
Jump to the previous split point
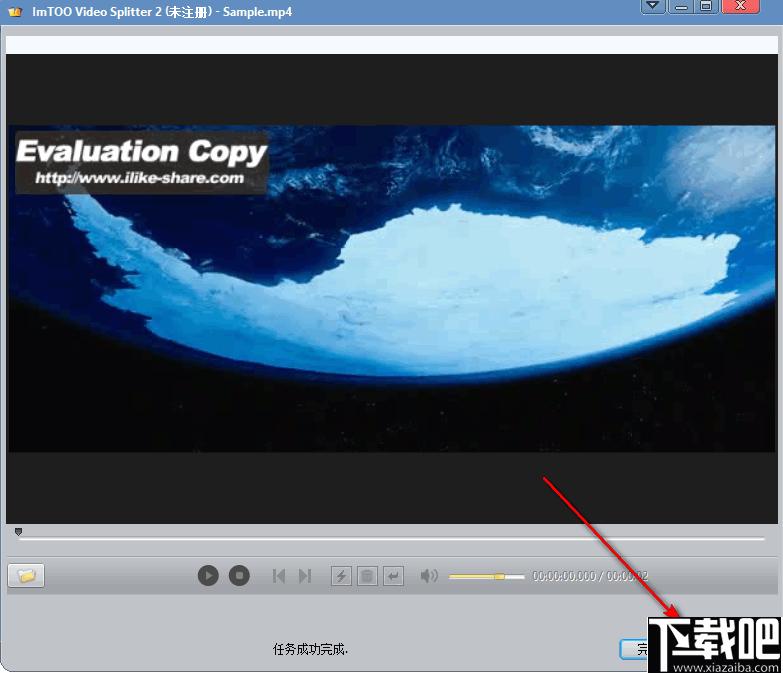click(279, 576)
